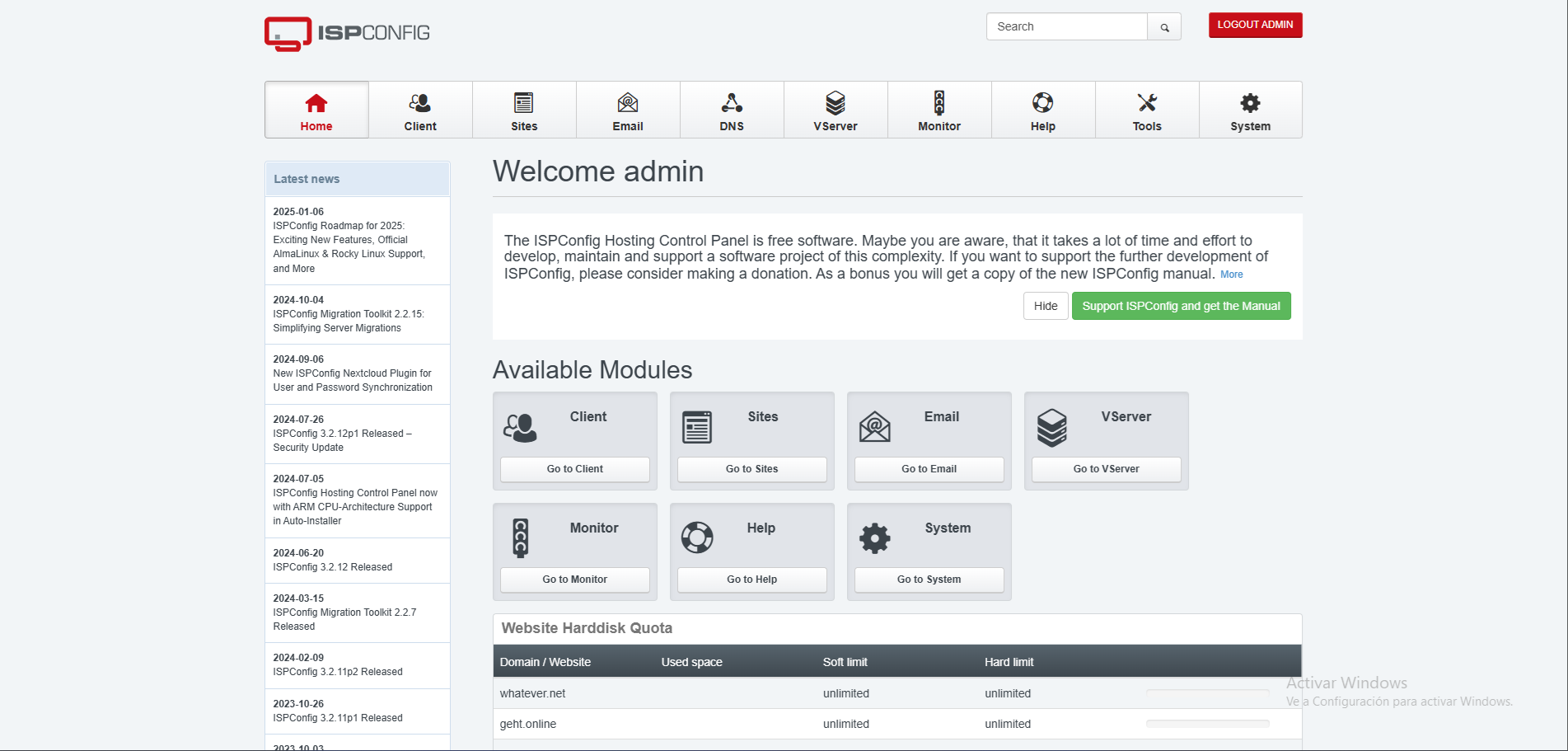Click the VServer card layers icon
The image size is (1568, 751).
pyautogui.click(x=1052, y=428)
